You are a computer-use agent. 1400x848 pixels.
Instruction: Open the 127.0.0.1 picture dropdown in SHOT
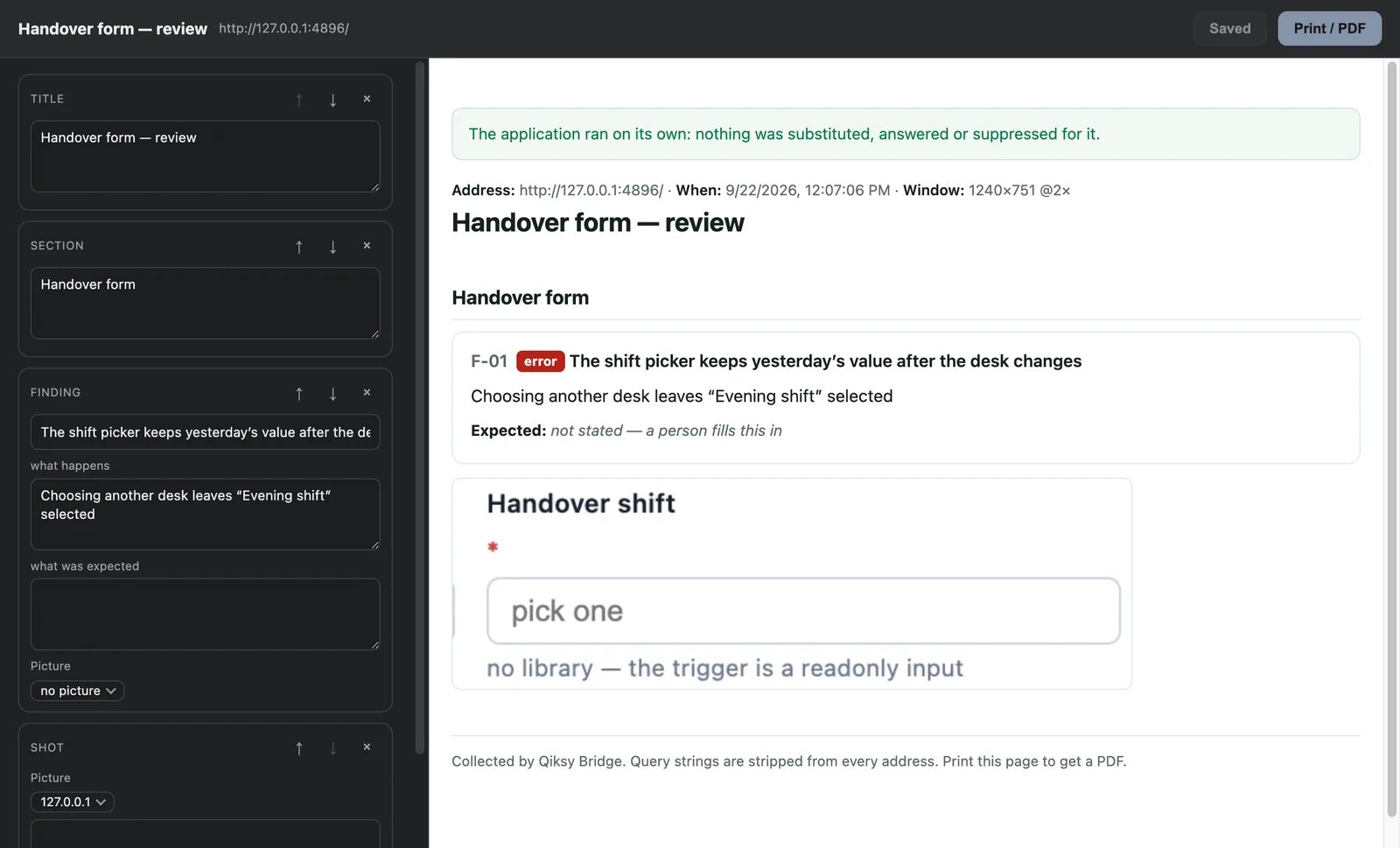tap(73, 802)
